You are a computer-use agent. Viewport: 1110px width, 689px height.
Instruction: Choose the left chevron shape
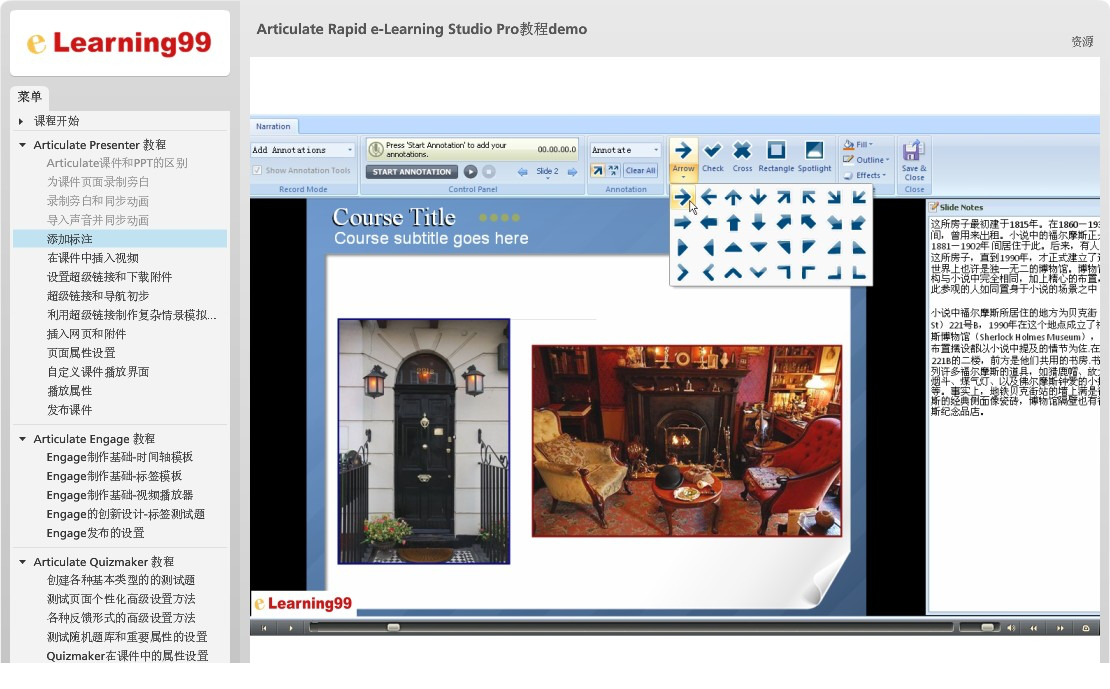(708, 273)
